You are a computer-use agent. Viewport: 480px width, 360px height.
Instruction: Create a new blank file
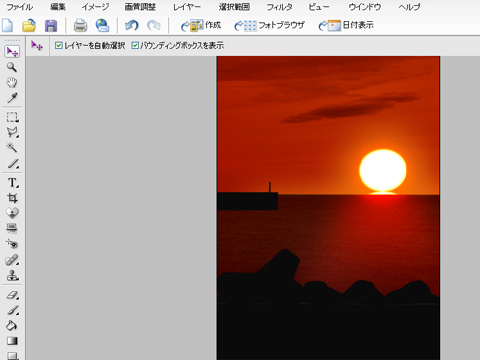tap(8, 26)
